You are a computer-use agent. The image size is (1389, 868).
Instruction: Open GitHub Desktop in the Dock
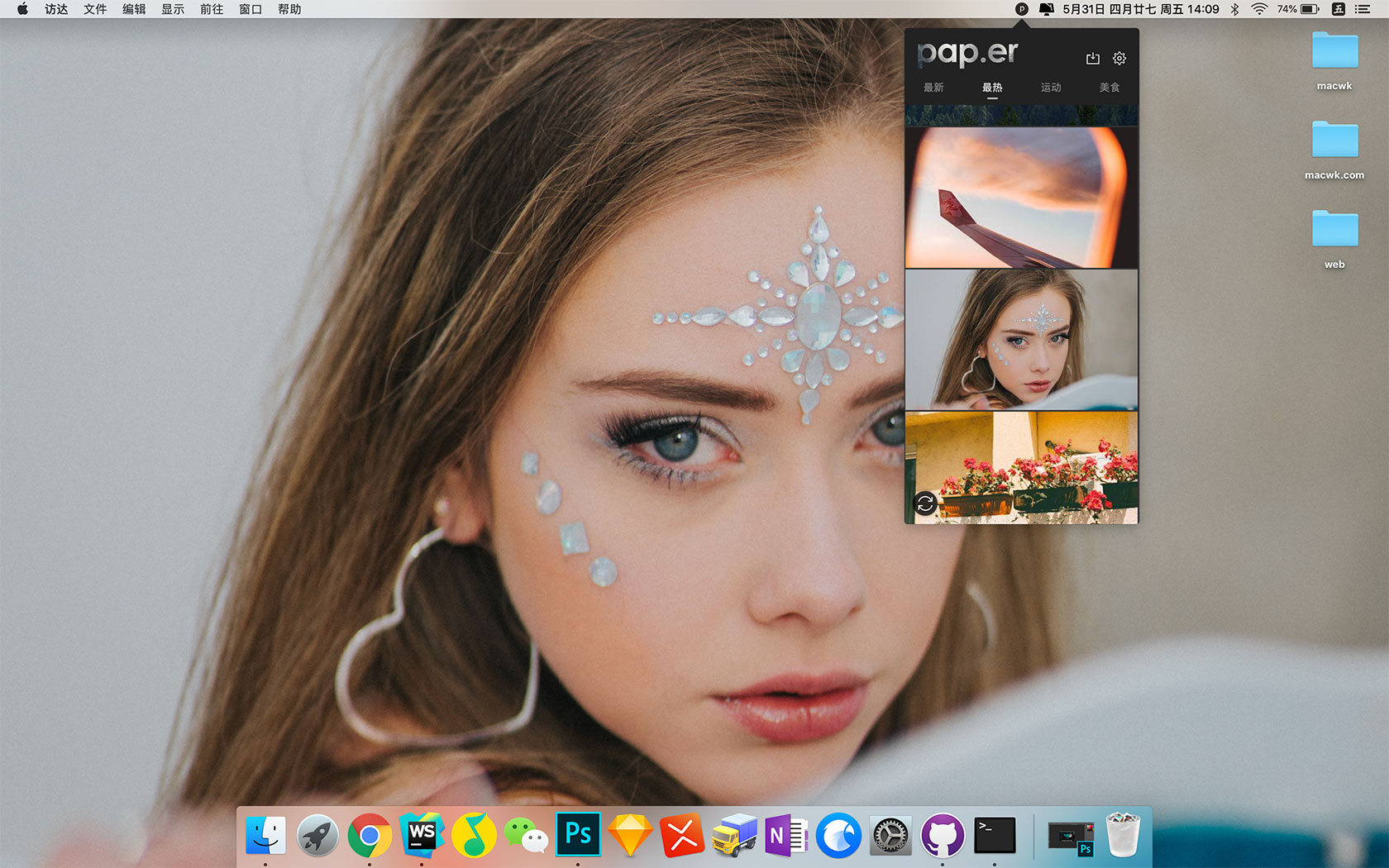click(943, 836)
